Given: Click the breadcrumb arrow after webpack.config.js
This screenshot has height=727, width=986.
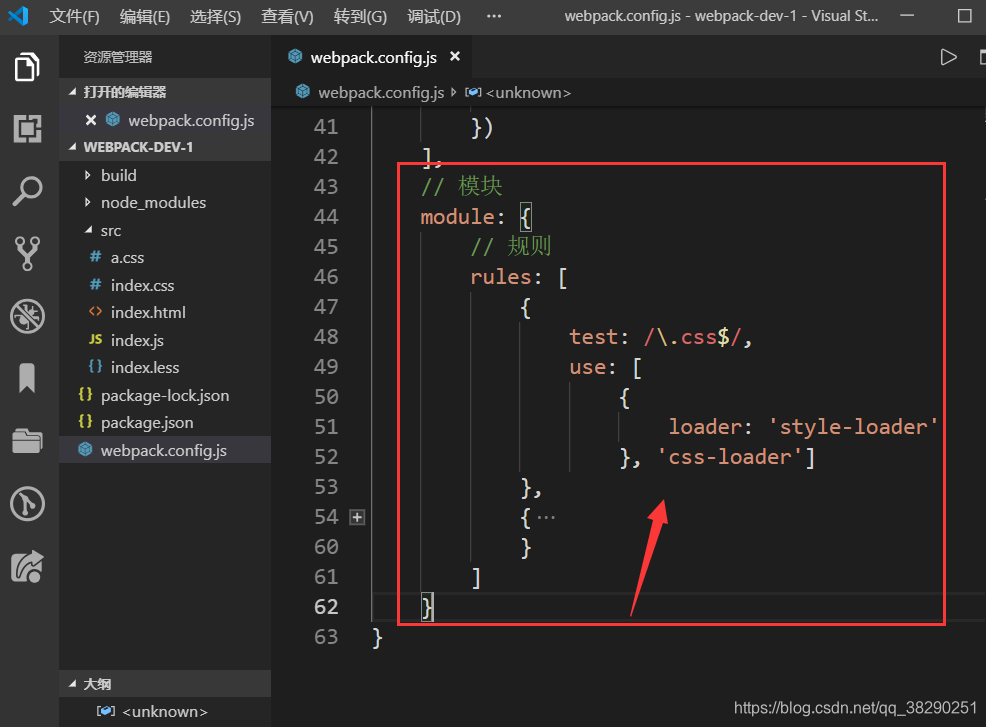Looking at the screenshot, I should (453, 92).
